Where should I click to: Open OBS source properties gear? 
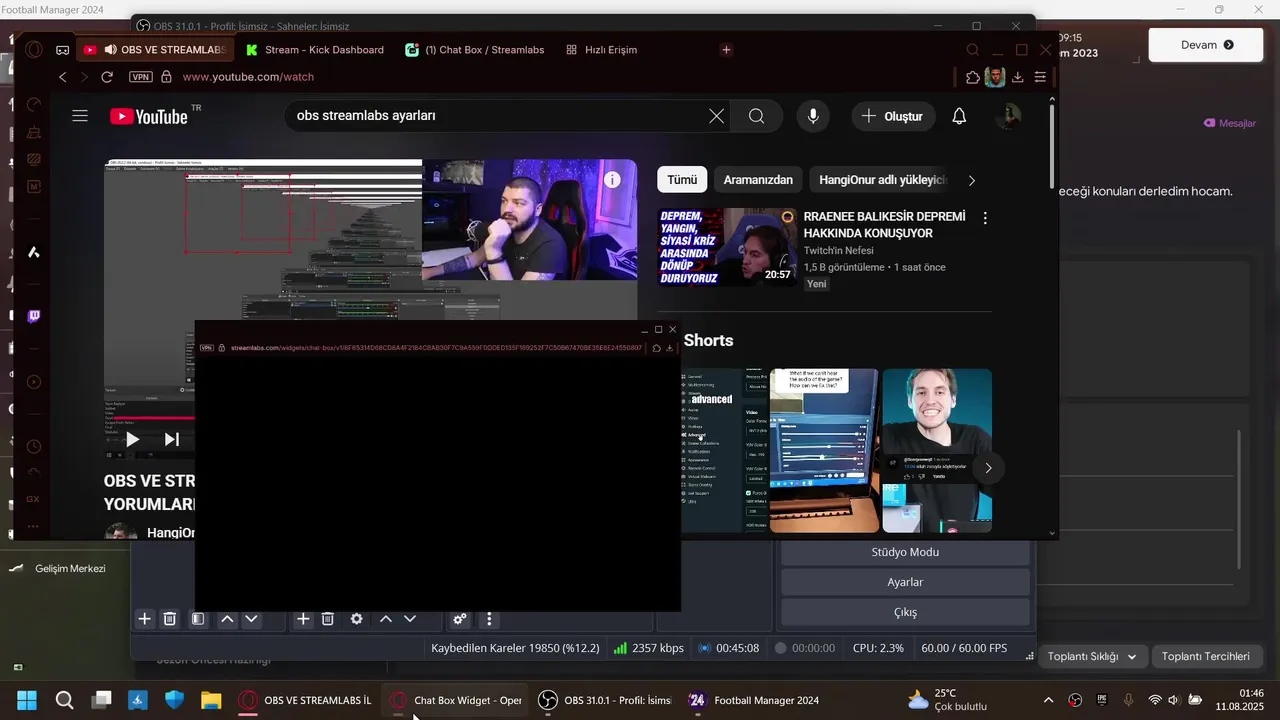click(356, 619)
